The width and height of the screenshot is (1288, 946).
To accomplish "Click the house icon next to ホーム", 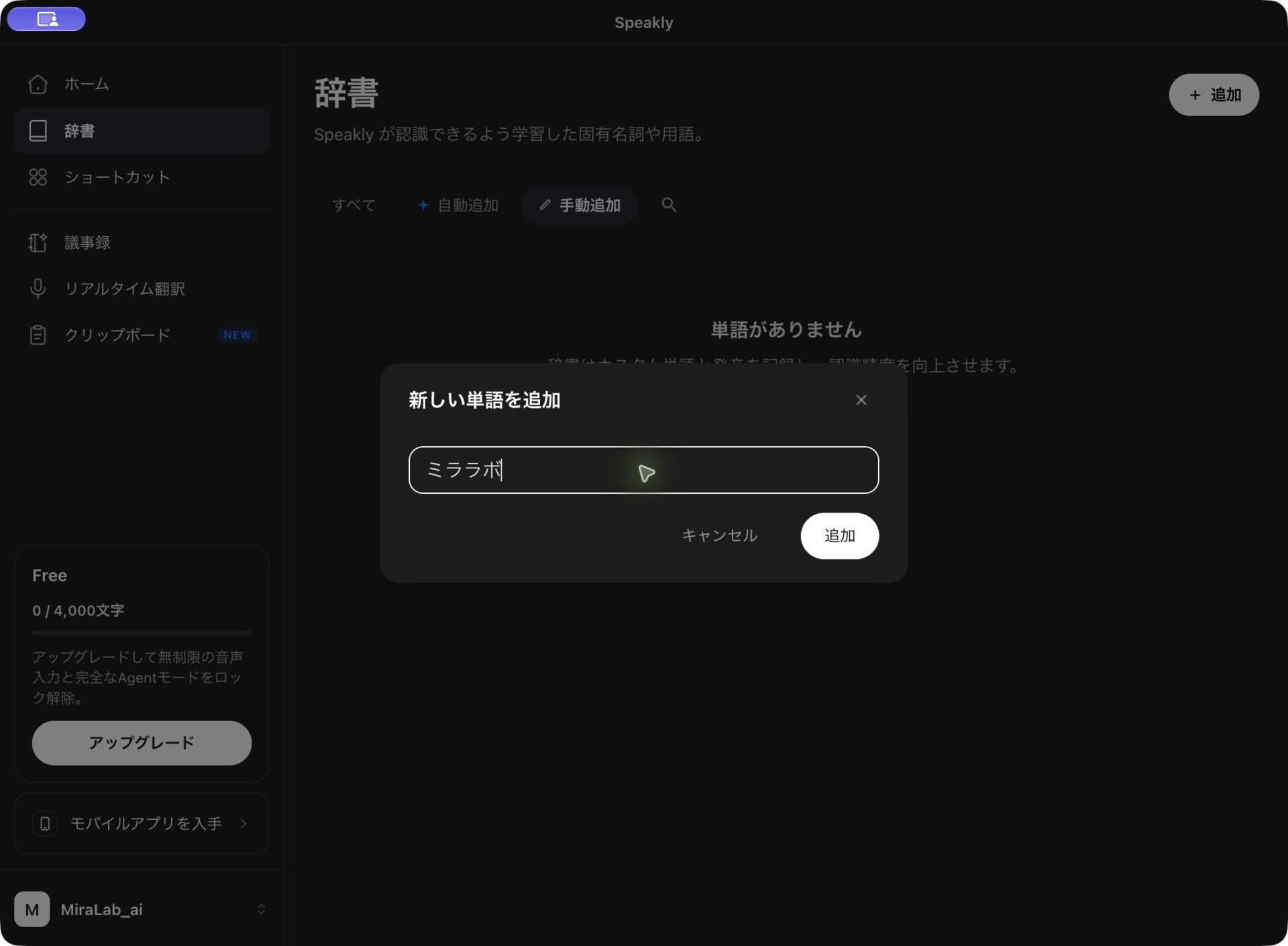I will coord(38,84).
